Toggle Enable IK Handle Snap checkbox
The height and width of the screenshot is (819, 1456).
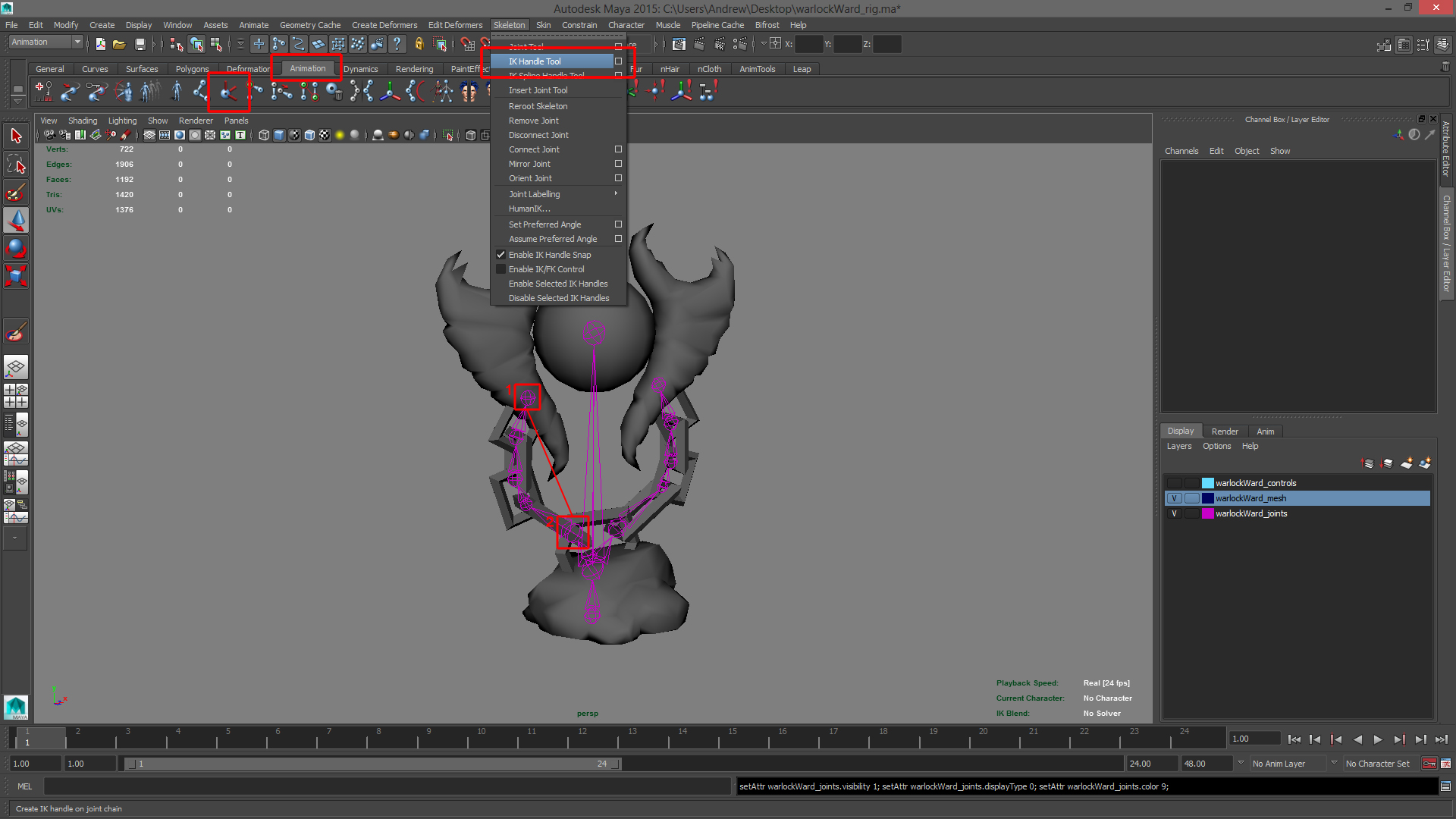click(x=500, y=255)
